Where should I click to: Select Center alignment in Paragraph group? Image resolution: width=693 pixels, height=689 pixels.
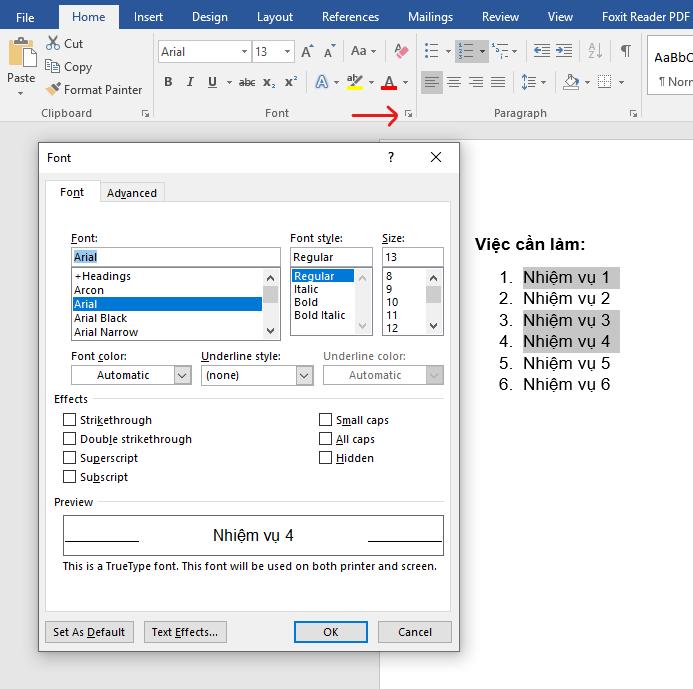(454, 82)
